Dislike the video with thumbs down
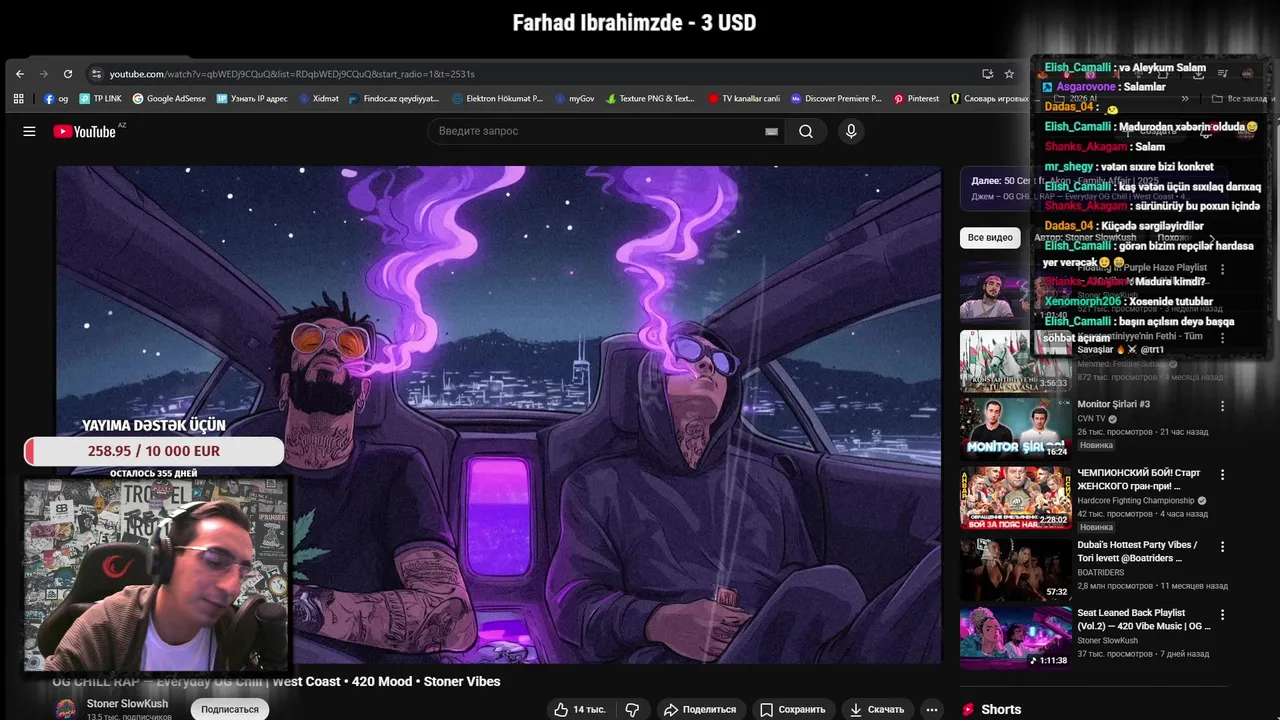The width and height of the screenshot is (1280, 720). (632, 709)
